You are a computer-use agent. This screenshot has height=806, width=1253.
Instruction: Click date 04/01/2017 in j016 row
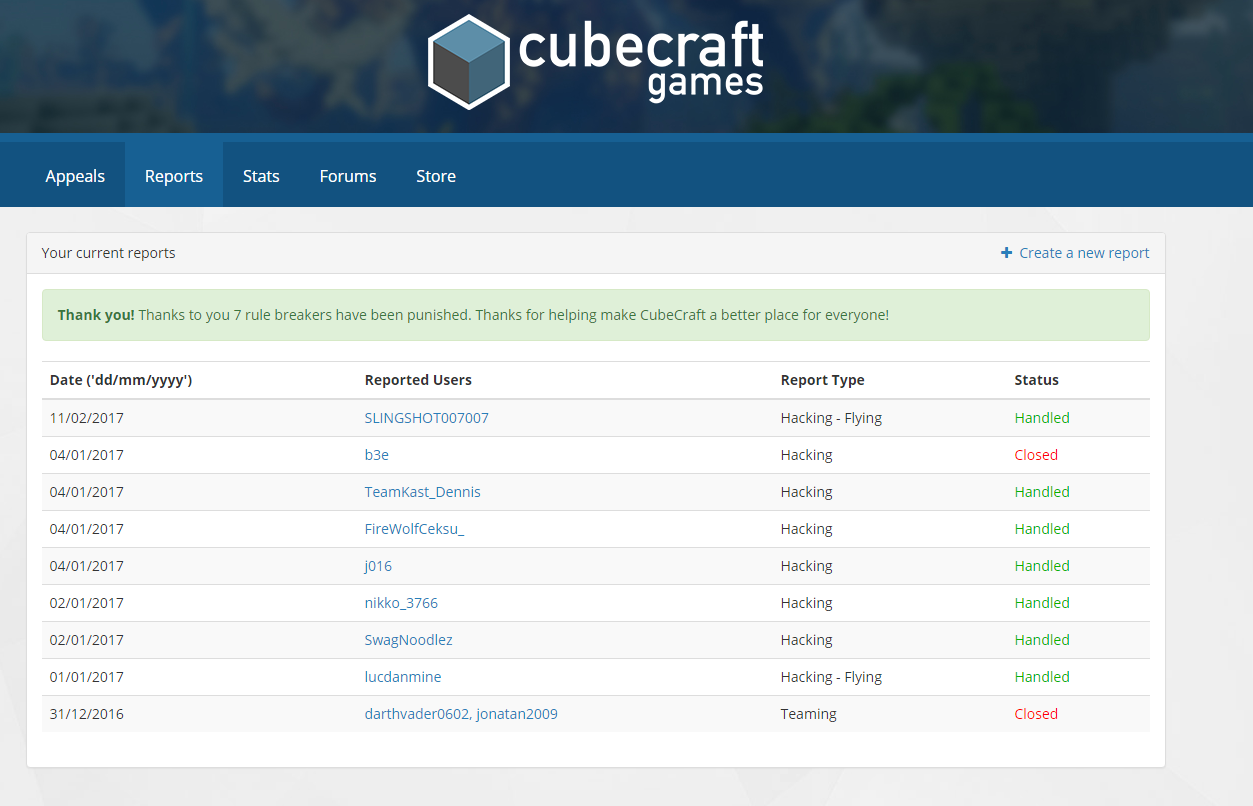[87, 566]
